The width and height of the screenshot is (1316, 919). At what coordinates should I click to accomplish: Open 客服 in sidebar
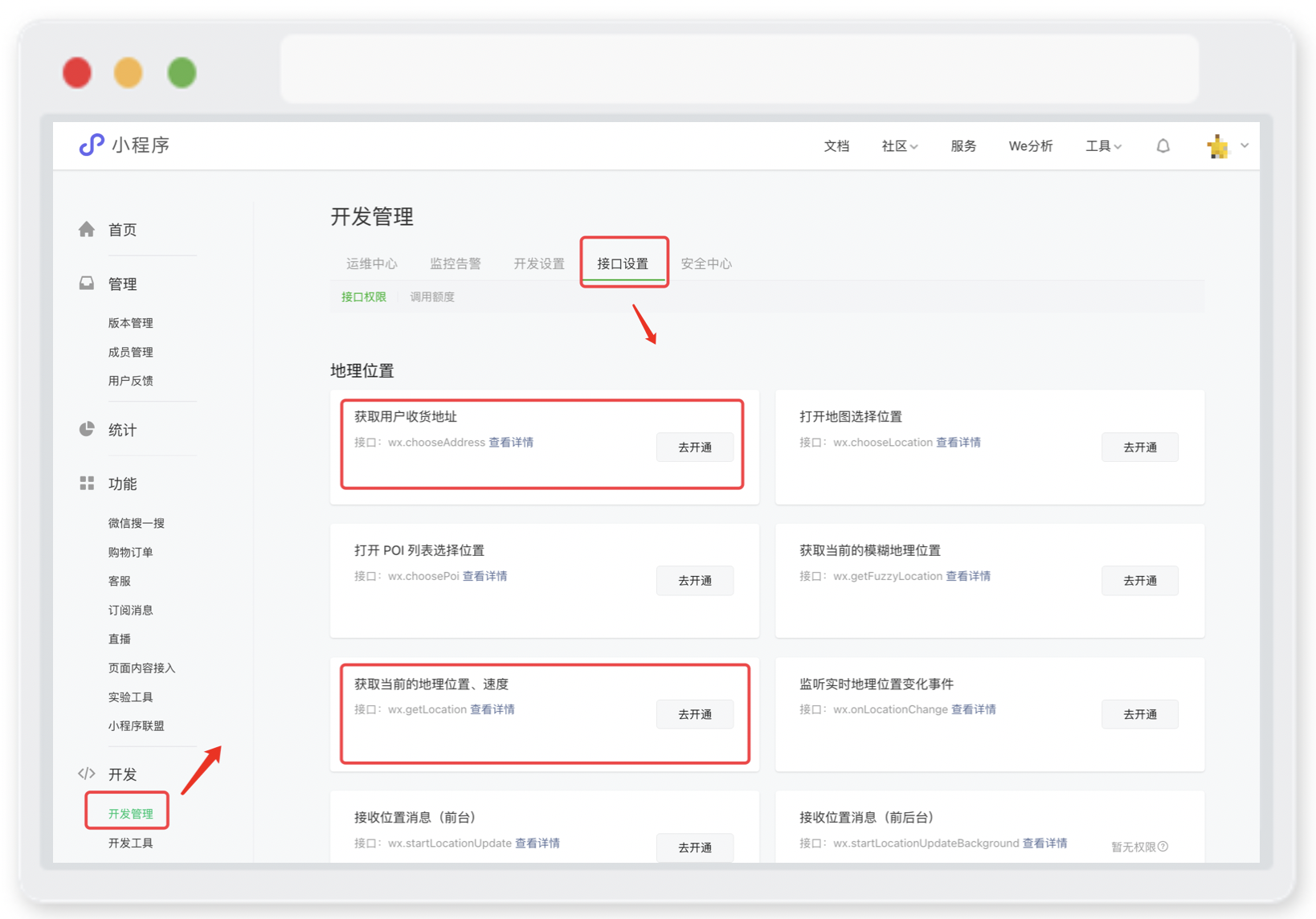point(119,581)
